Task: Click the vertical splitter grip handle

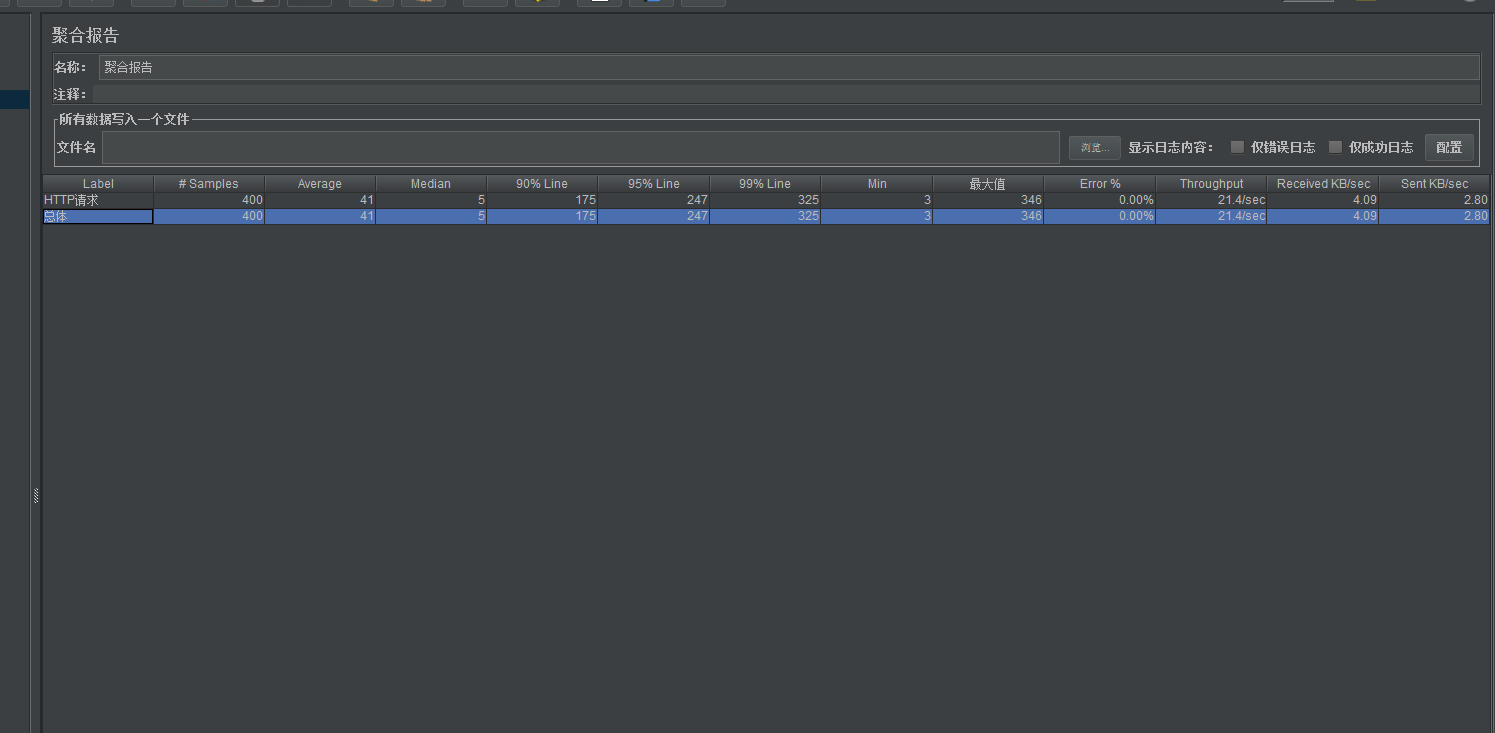Action: [x=36, y=495]
